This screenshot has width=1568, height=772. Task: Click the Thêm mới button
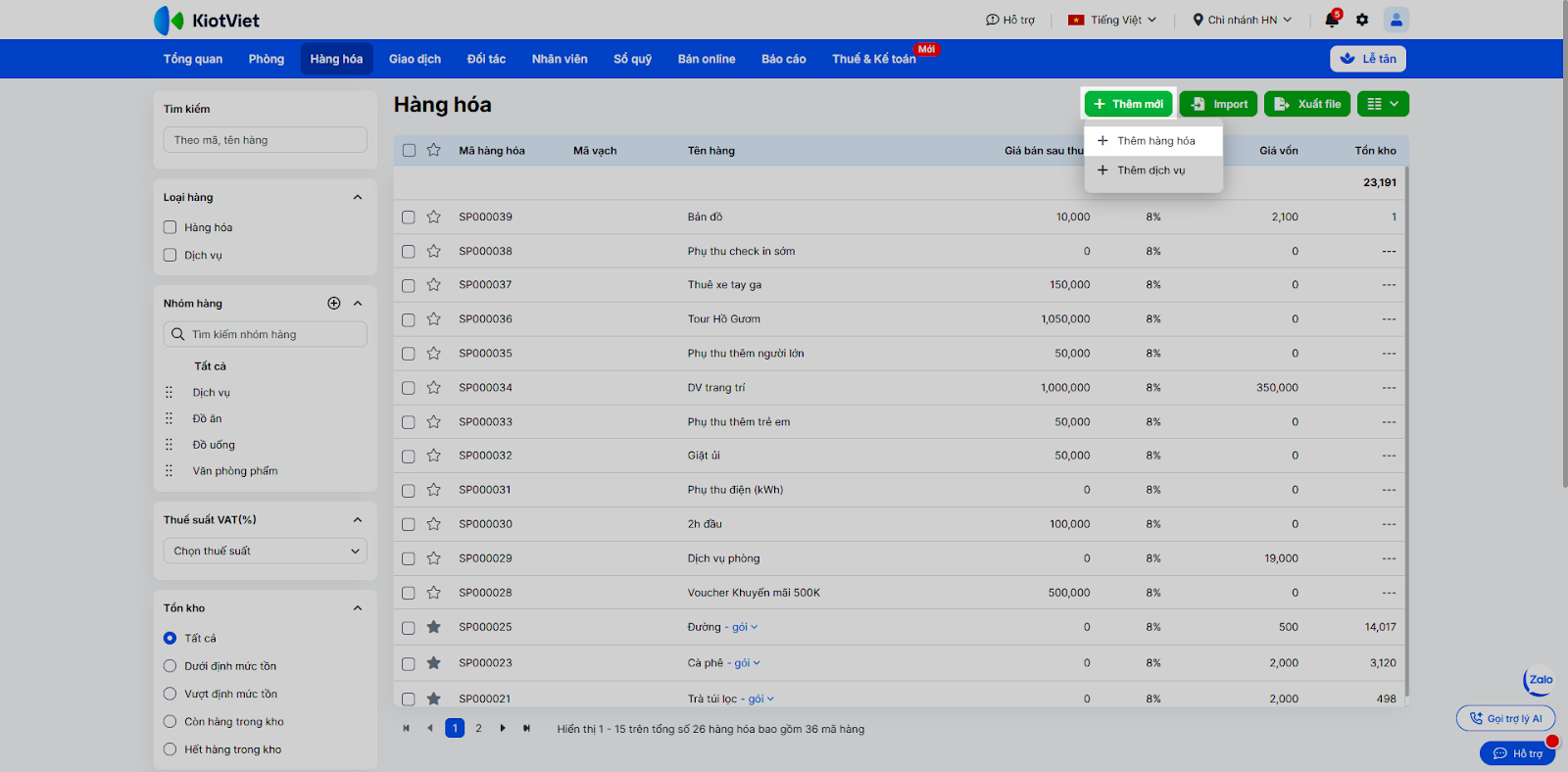(1129, 104)
